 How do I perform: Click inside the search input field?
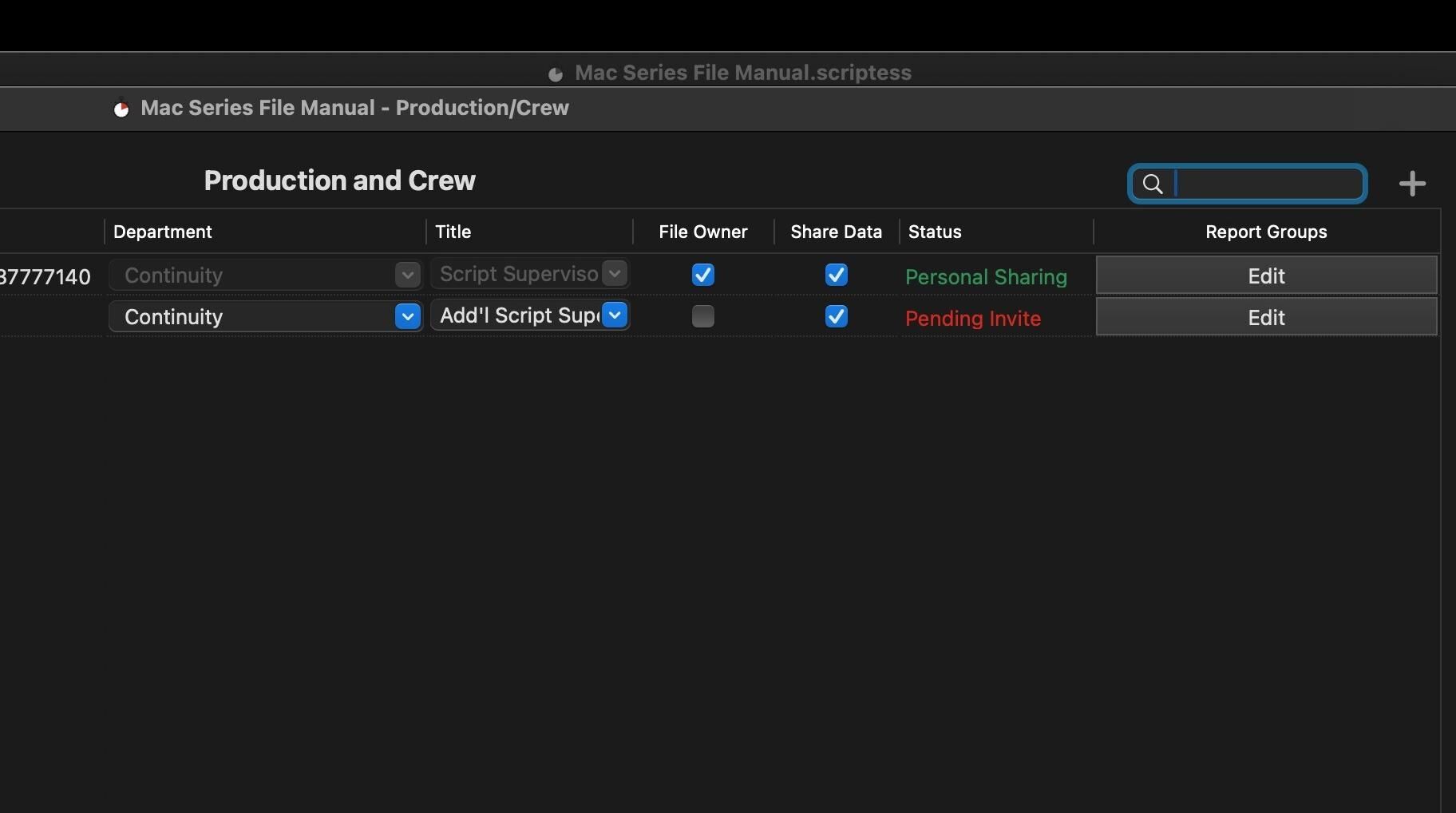[x=1268, y=184]
